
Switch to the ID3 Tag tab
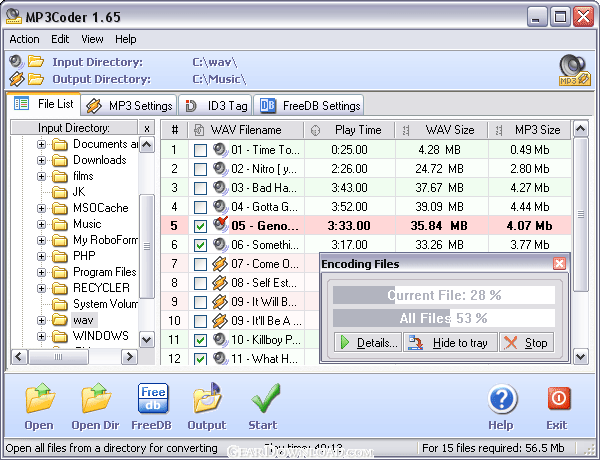215,106
